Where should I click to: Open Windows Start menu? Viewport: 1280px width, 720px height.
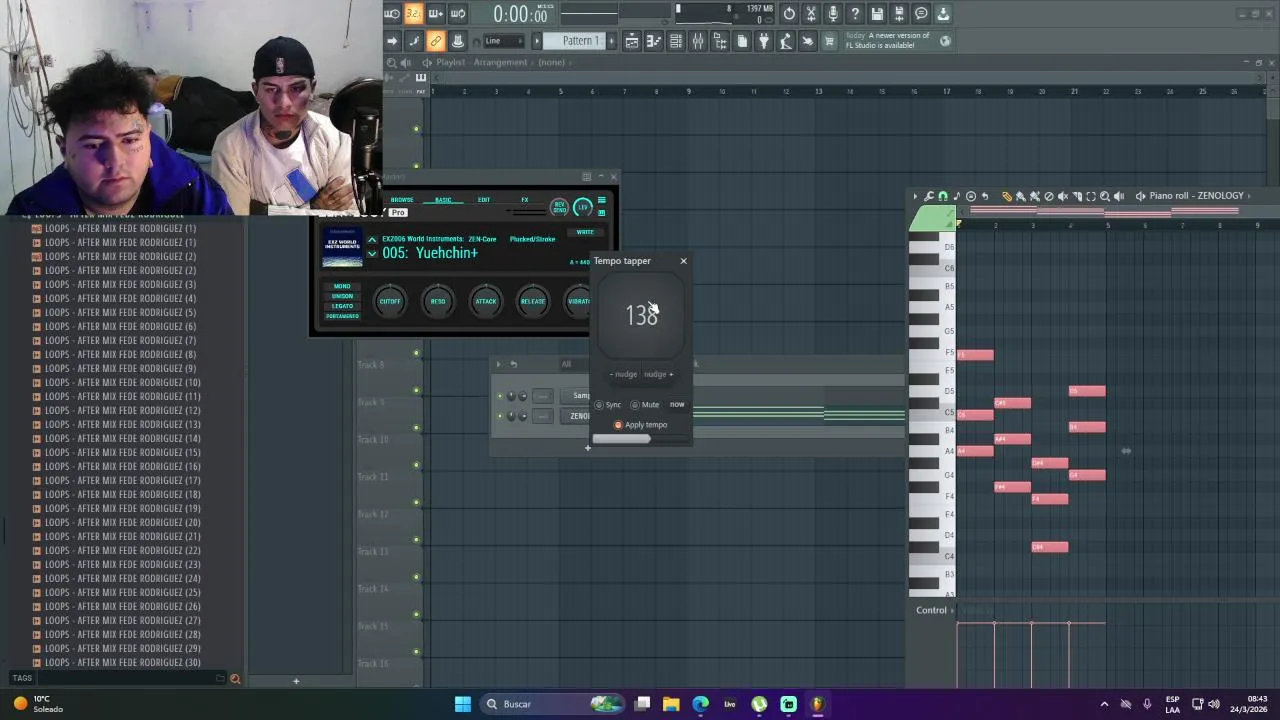pyautogui.click(x=463, y=704)
